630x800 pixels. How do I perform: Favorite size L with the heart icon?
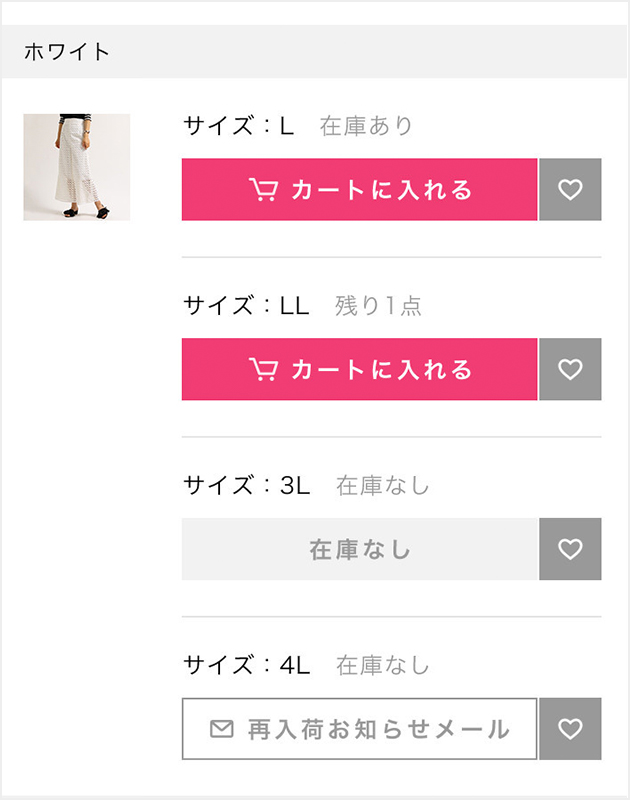tap(570, 189)
